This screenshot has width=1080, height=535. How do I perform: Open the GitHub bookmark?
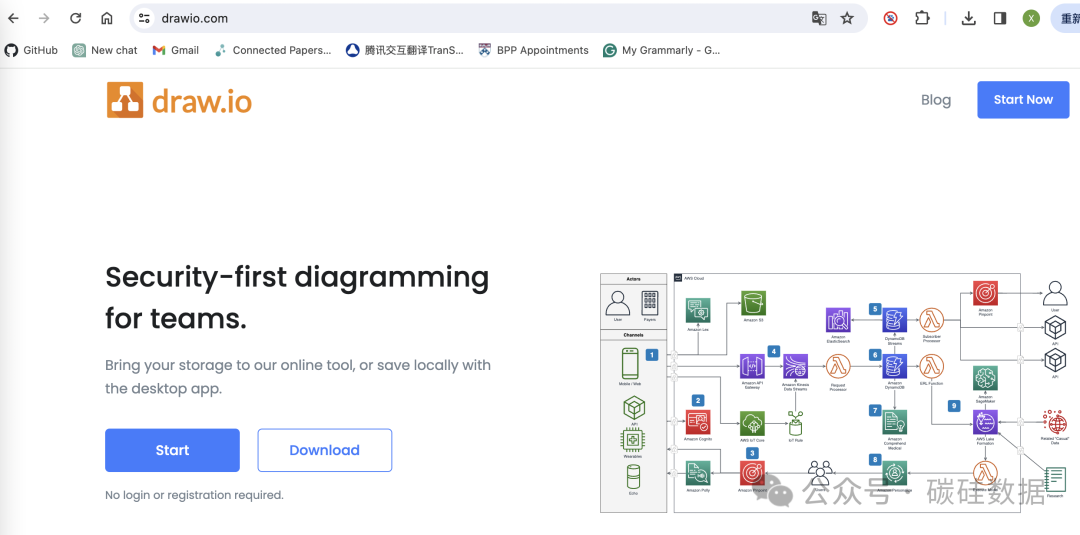click(x=31, y=50)
